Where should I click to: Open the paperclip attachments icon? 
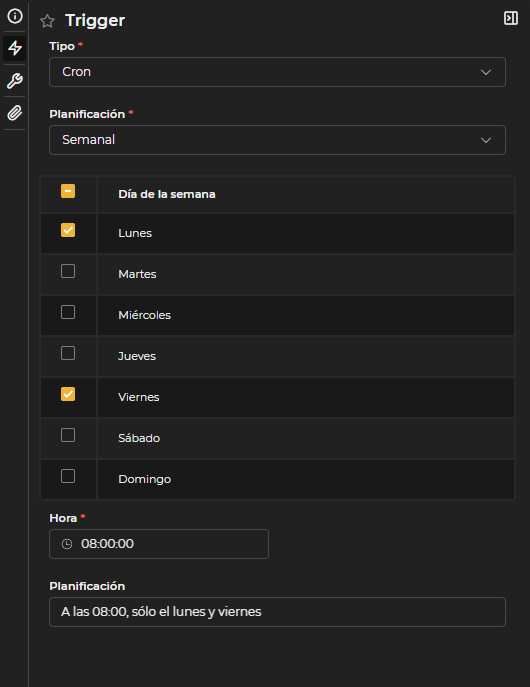coord(15,113)
